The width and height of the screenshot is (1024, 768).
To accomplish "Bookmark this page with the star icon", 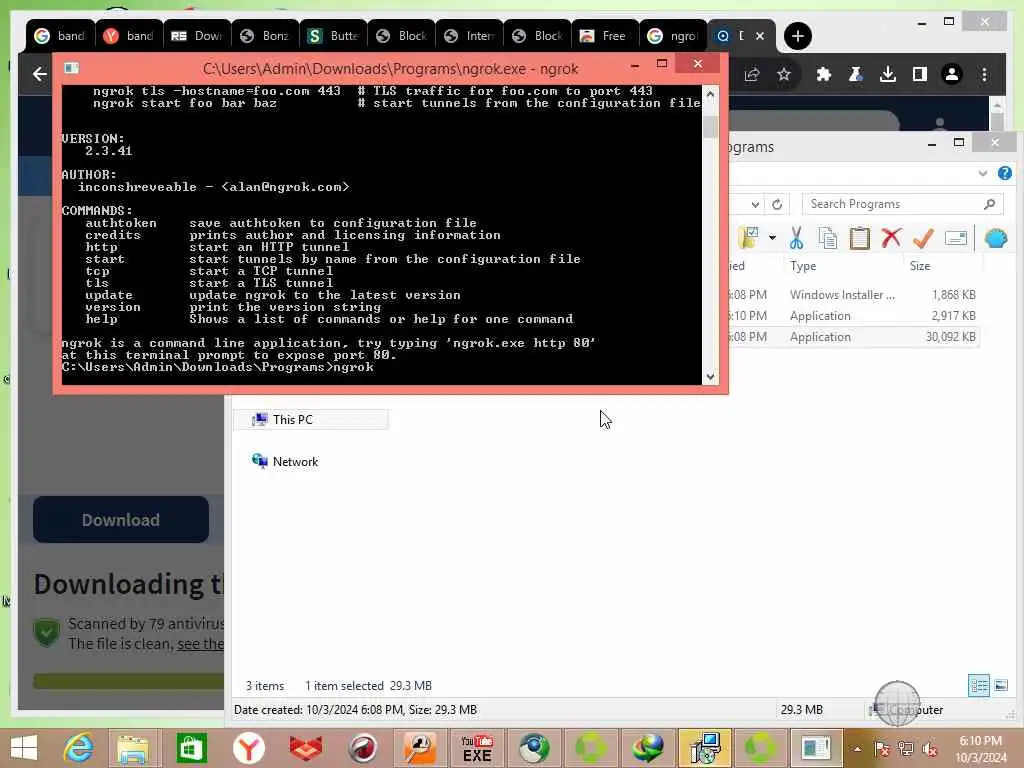I will [784, 74].
